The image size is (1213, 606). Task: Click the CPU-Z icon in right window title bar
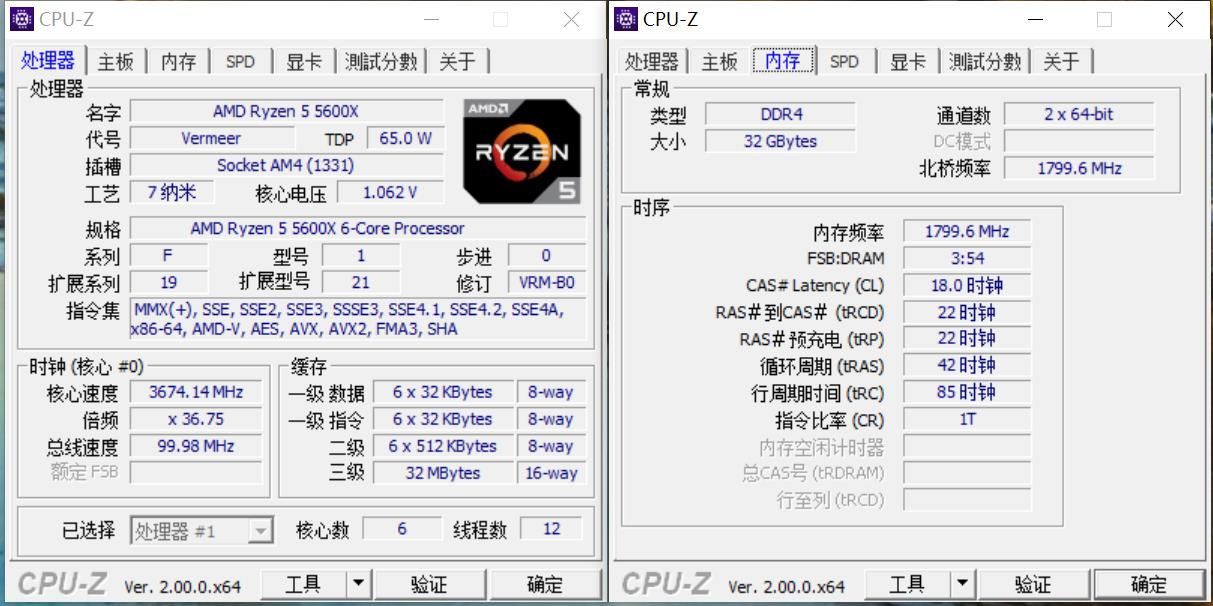625,18
